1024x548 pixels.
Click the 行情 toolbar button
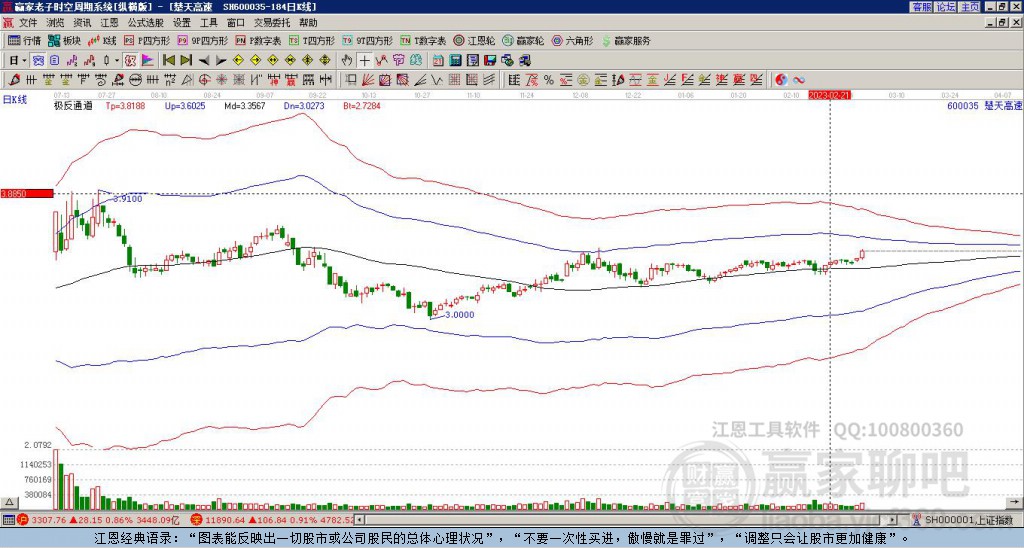pos(24,40)
